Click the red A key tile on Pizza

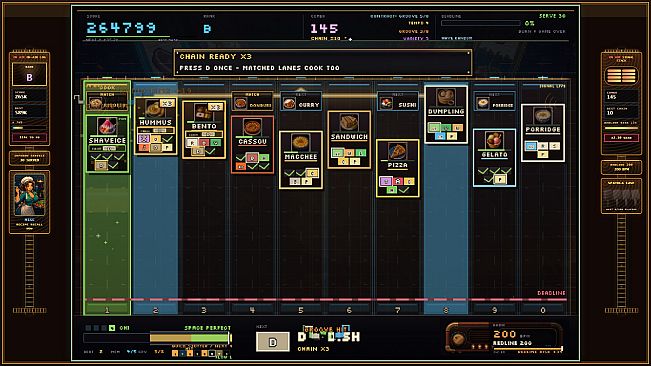click(x=398, y=181)
